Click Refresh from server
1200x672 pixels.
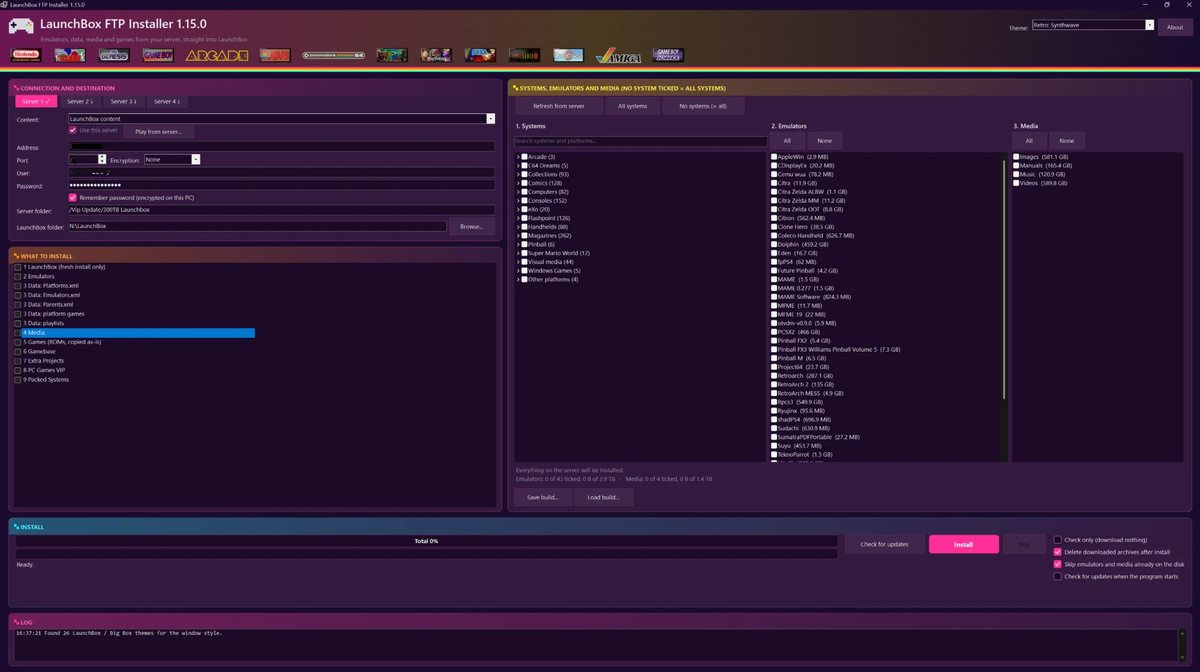coord(559,106)
